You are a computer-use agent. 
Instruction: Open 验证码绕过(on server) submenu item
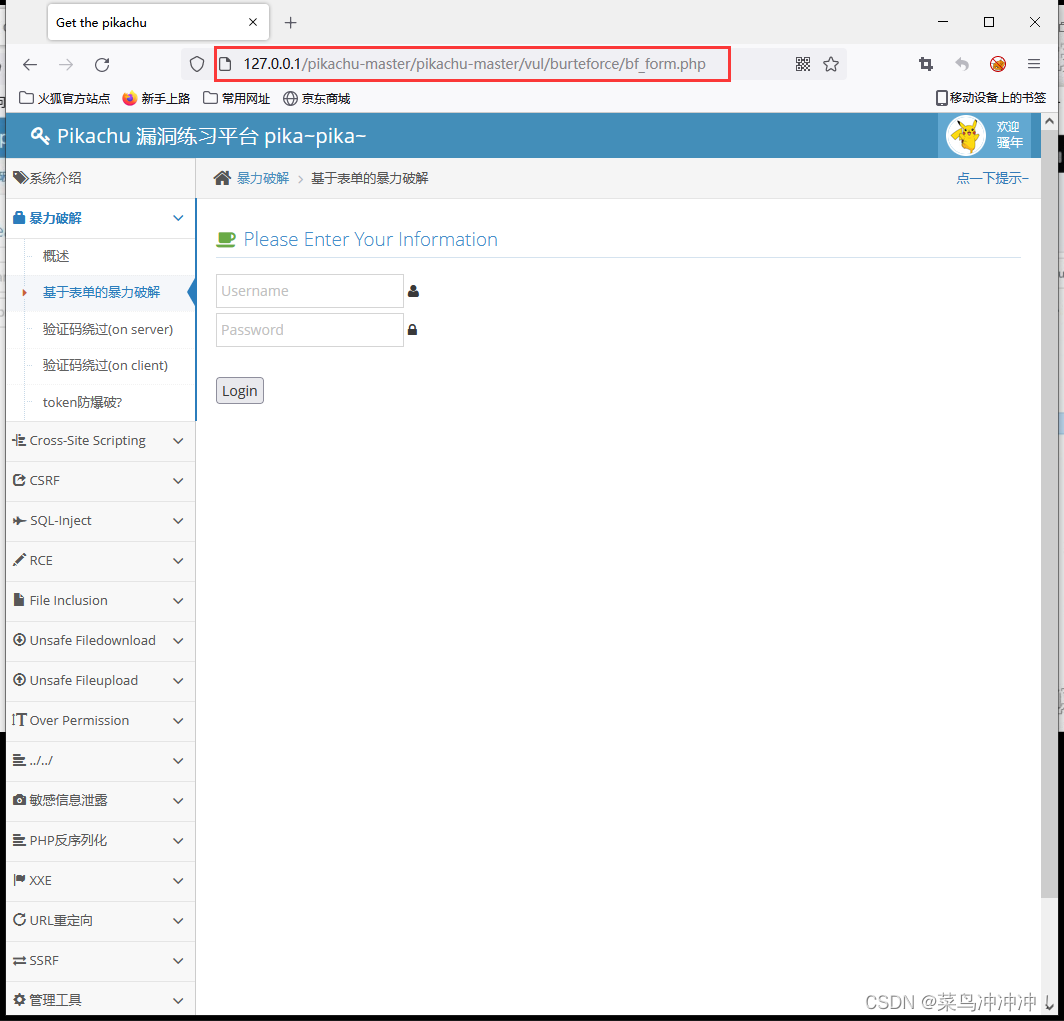click(108, 329)
